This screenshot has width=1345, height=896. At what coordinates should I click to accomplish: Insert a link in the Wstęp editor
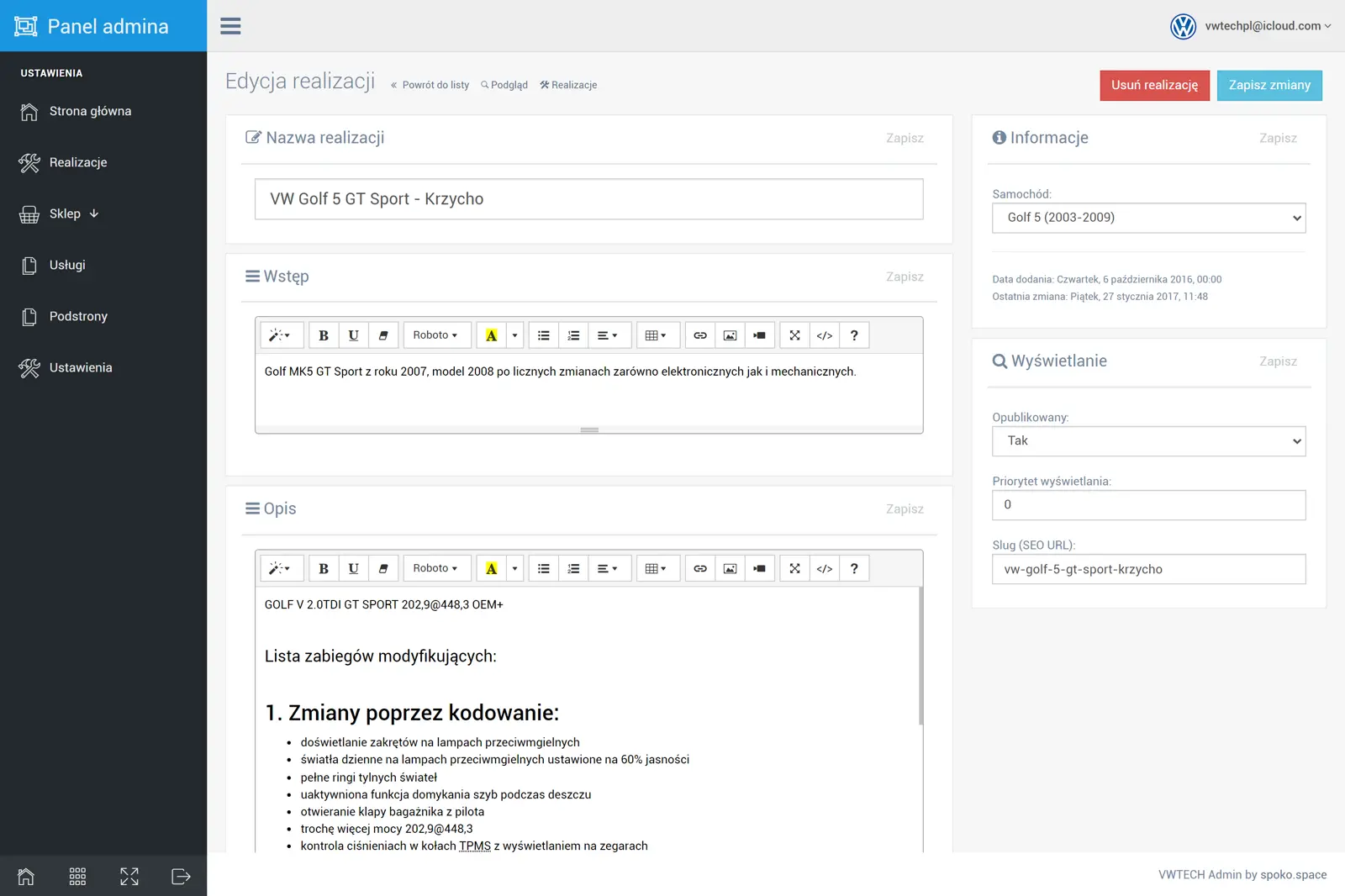tap(699, 335)
